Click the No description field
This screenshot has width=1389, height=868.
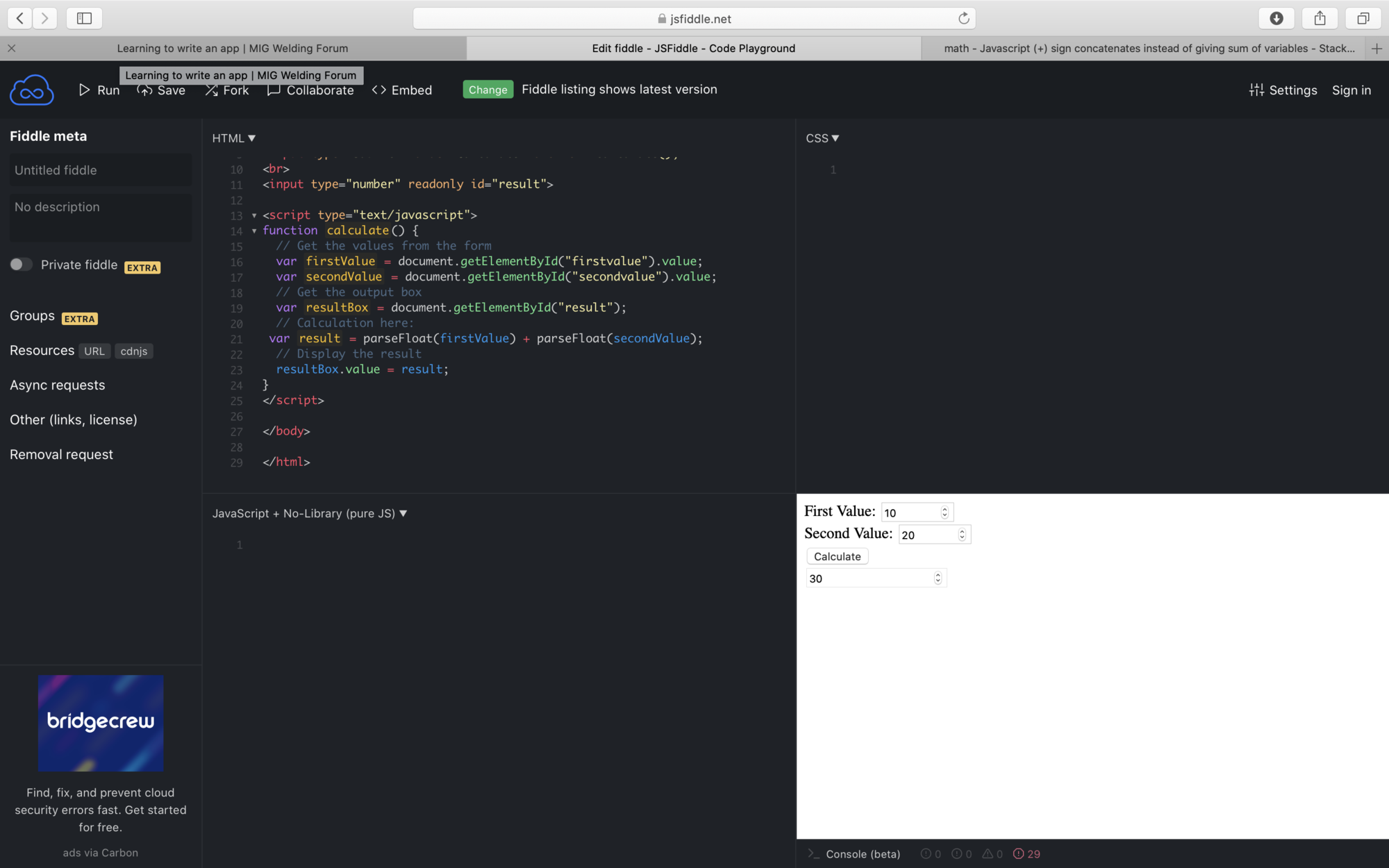tap(101, 217)
